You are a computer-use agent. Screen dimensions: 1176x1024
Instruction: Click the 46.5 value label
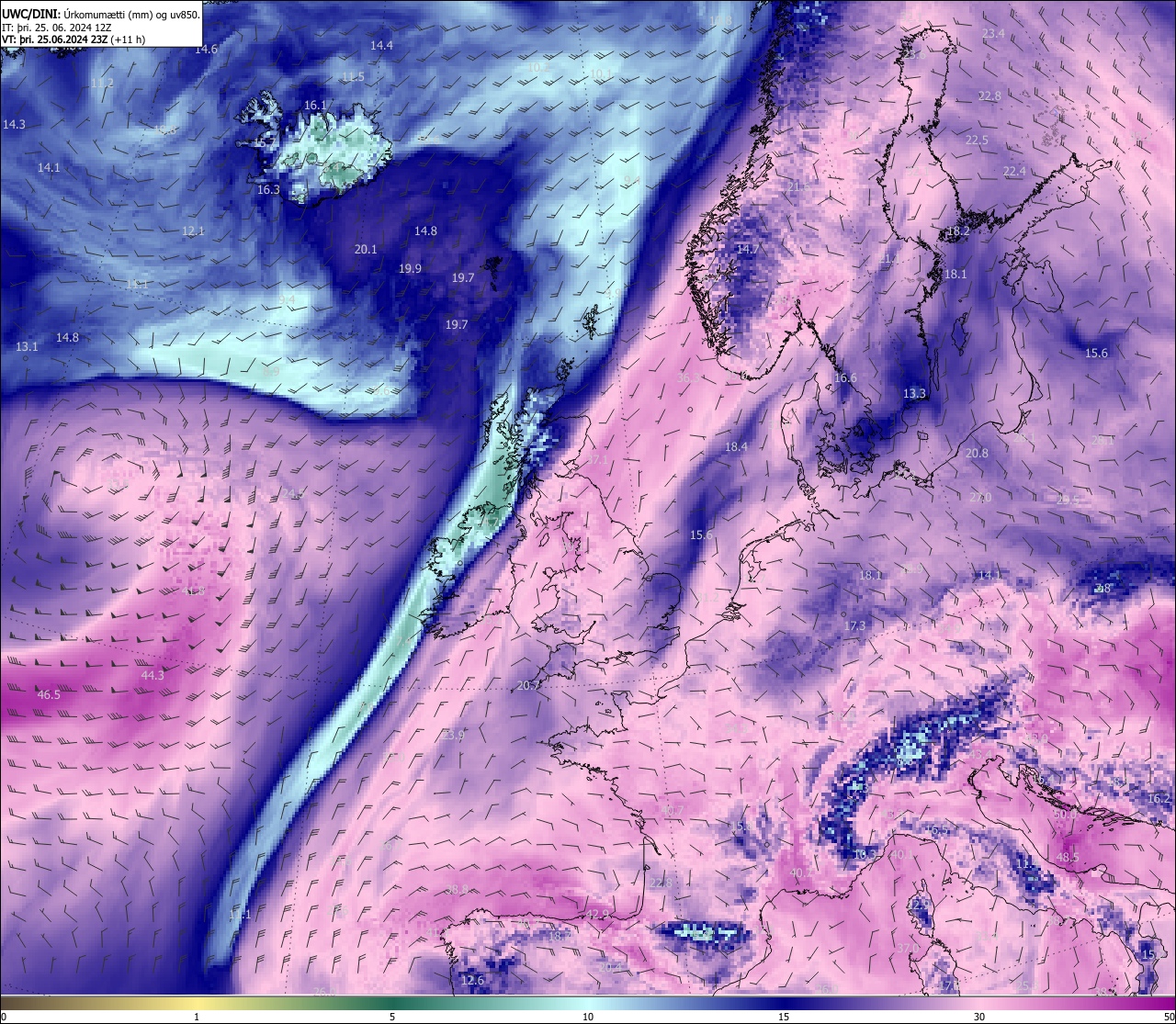(49, 695)
